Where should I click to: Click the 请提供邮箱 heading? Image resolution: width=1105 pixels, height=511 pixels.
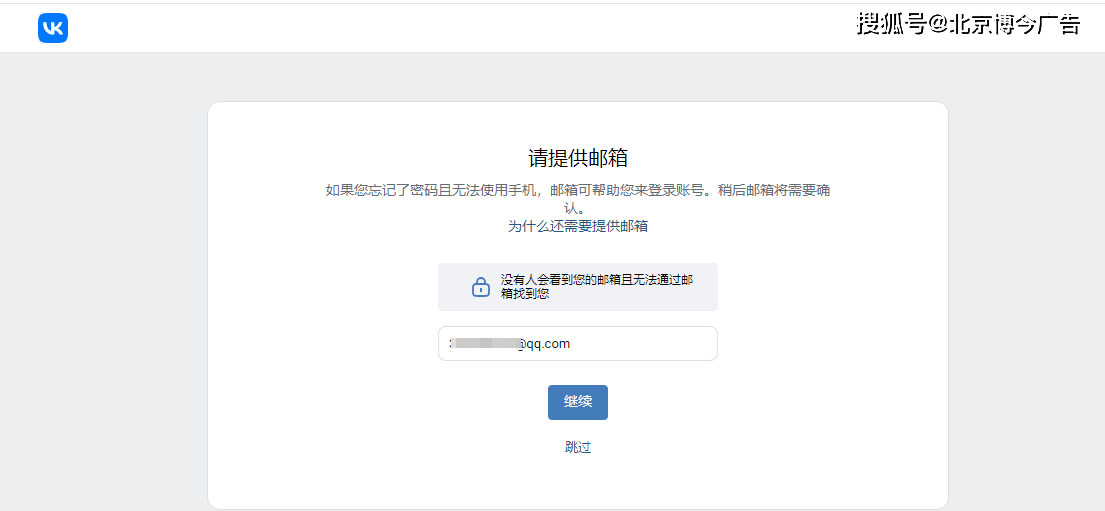(x=577, y=158)
